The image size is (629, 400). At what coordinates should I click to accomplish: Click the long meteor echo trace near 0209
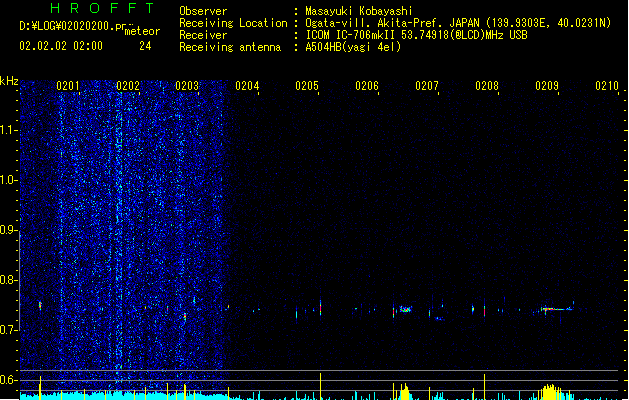[556, 309]
